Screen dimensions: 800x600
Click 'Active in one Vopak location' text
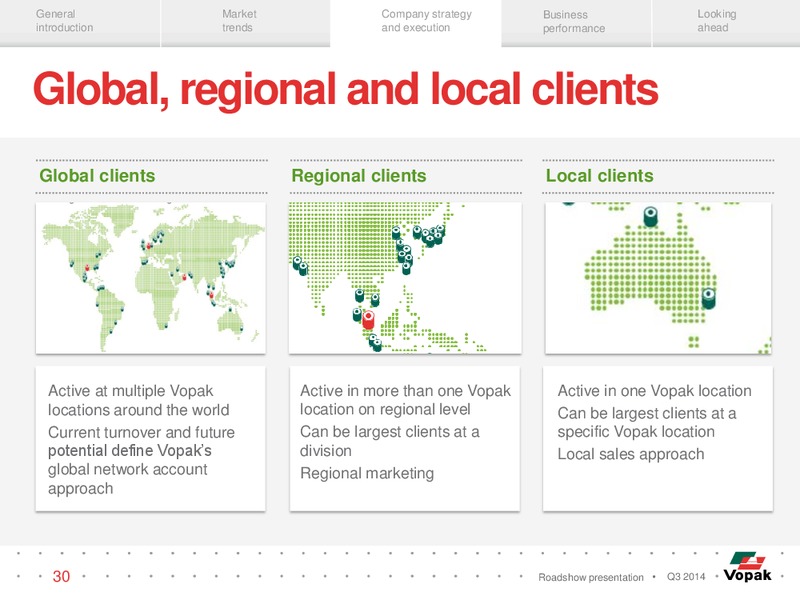(654, 391)
